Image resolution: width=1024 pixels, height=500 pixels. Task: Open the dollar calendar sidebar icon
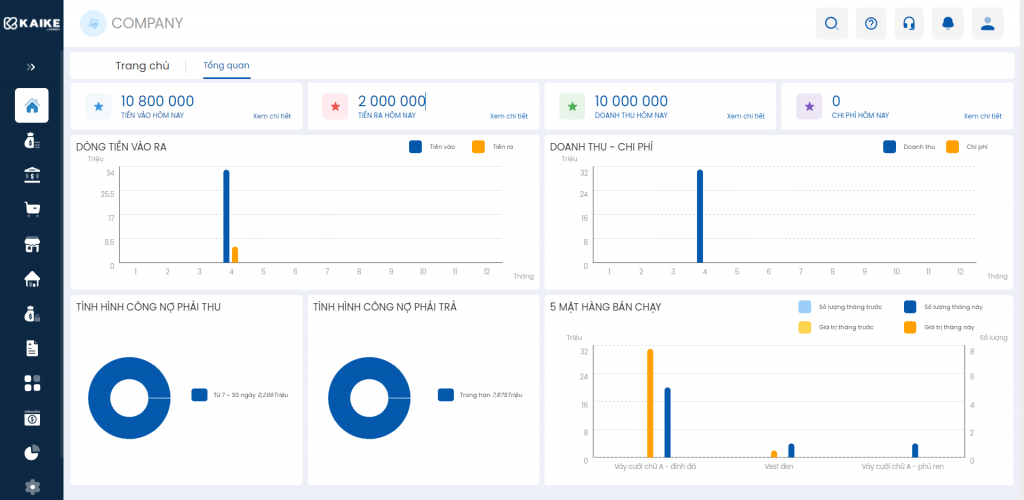coord(31,418)
